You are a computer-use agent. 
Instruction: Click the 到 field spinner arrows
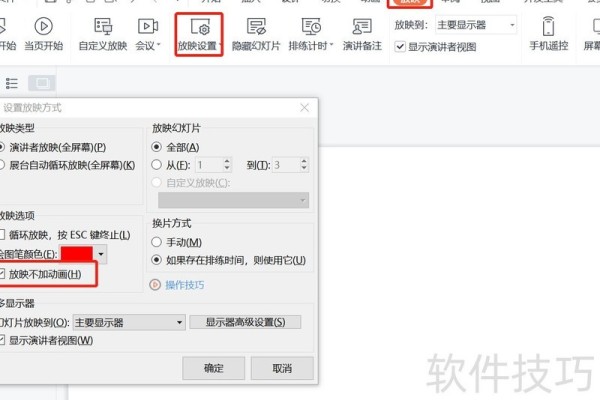coord(304,165)
